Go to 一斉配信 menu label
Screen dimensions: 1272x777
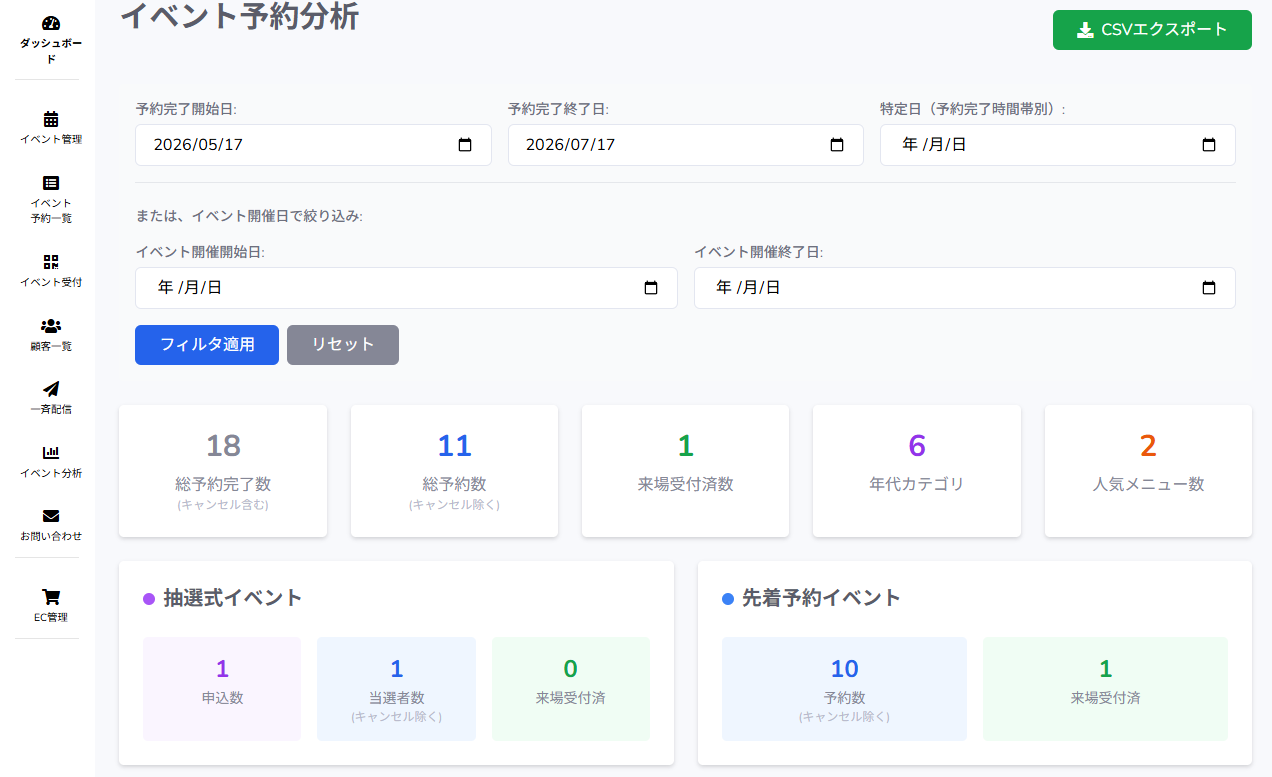pyautogui.click(x=51, y=409)
